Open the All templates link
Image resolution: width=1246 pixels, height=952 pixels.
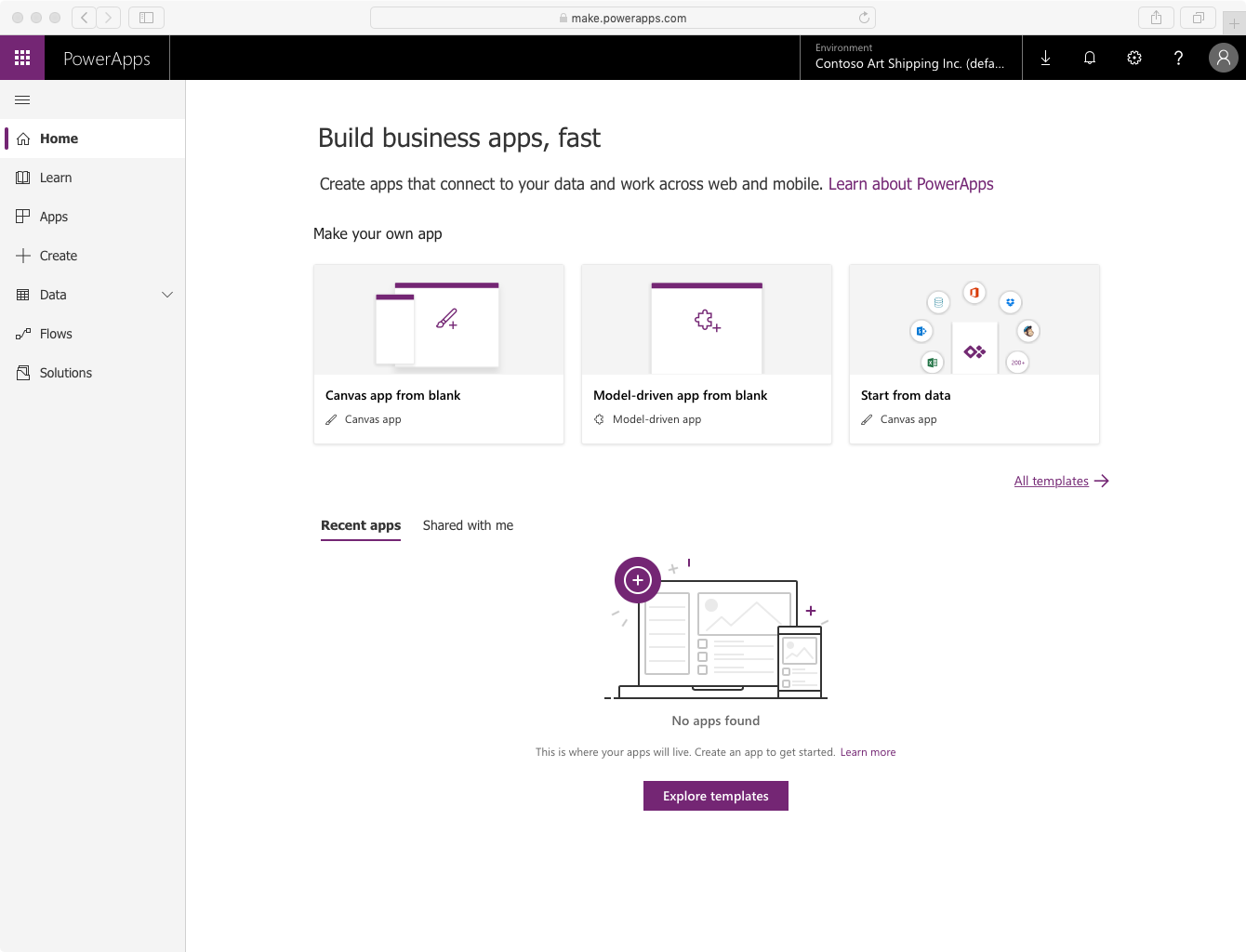click(x=1051, y=481)
